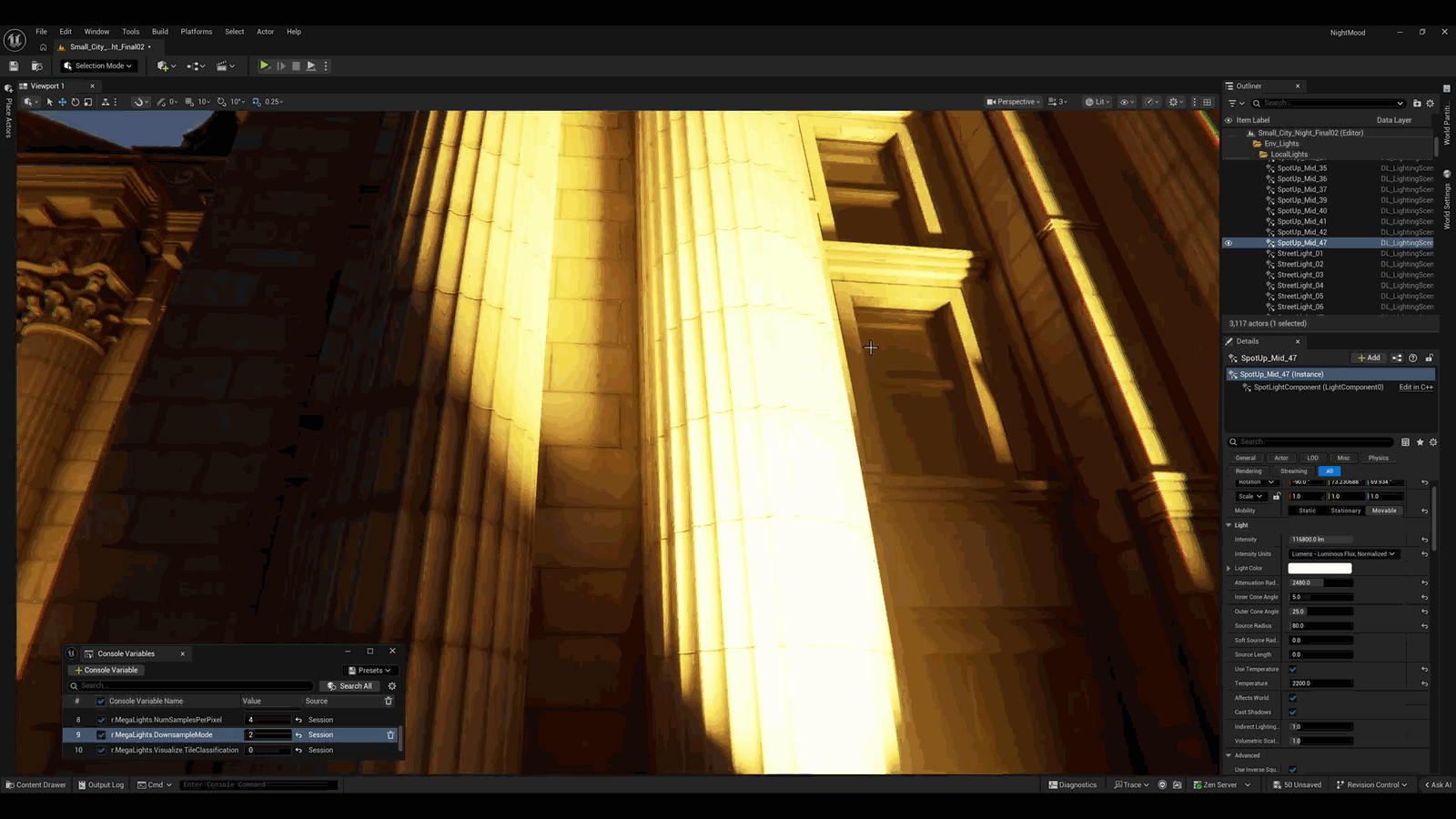The height and width of the screenshot is (819, 1456).
Task: Click the Light Color white swatch
Action: pyautogui.click(x=1319, y=569)
